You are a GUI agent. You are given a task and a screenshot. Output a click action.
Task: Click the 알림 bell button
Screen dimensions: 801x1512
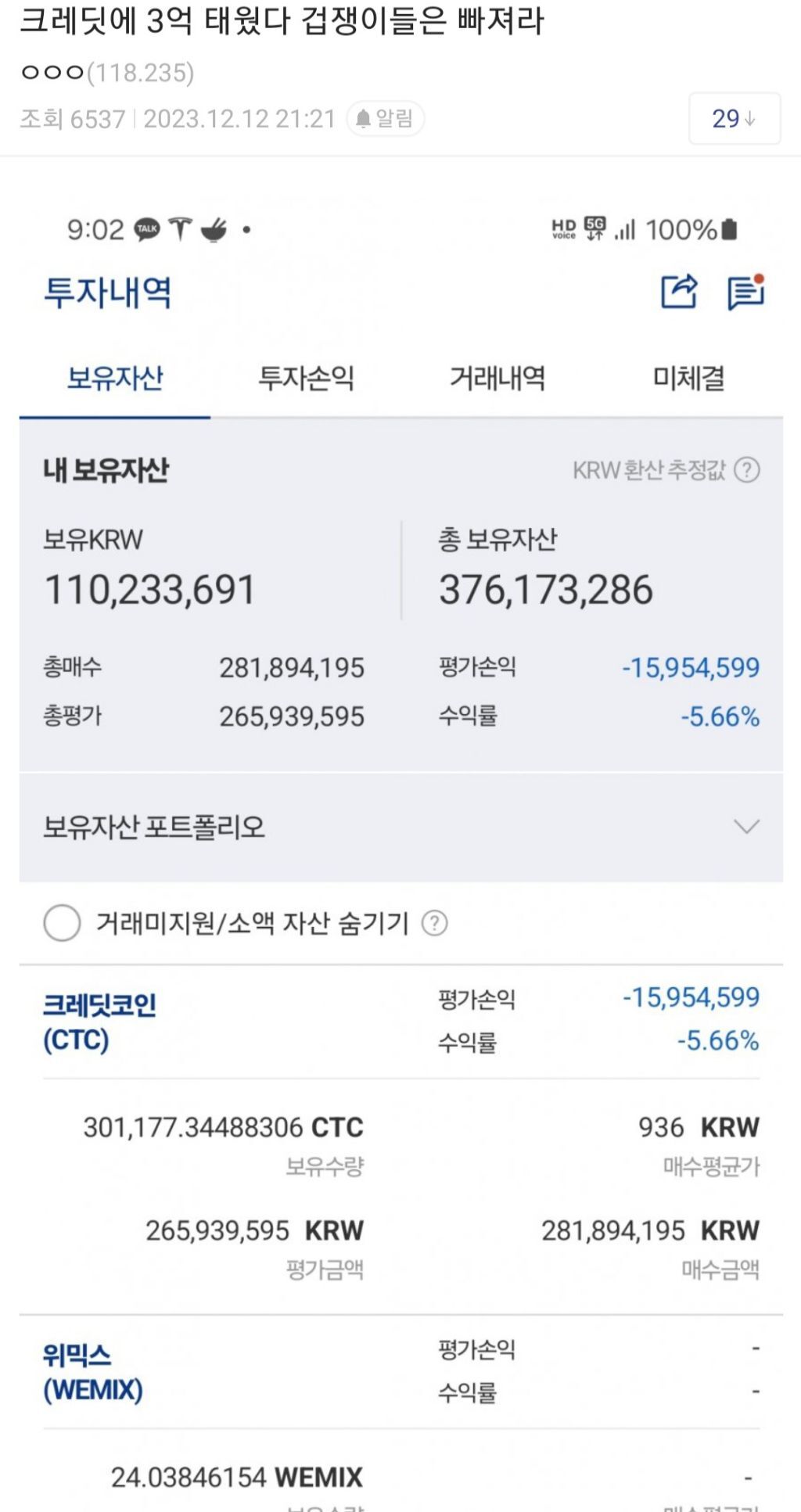[x=385, y=119]
